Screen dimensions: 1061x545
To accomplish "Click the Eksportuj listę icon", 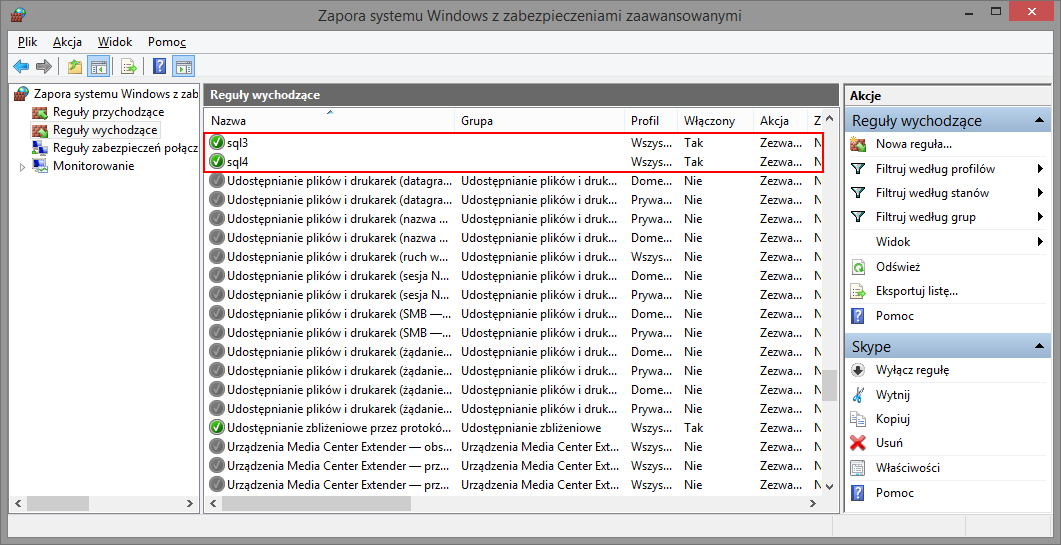I will click(x=858, y=292).
